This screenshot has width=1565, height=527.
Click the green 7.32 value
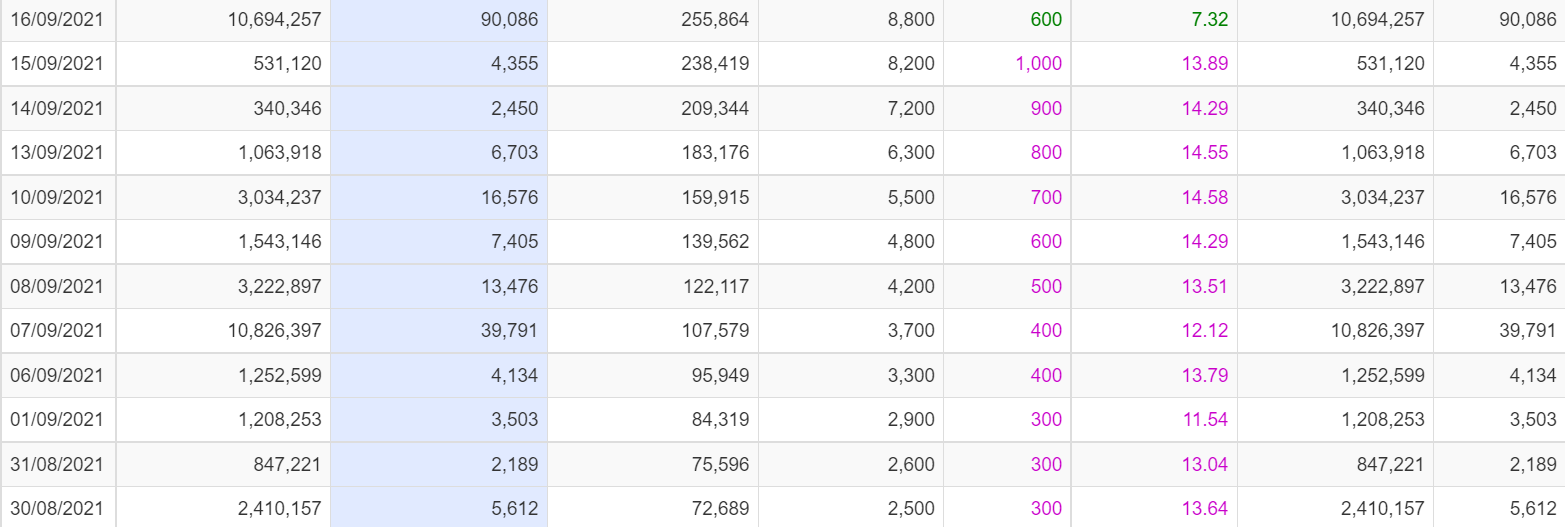pos(1204,19)
